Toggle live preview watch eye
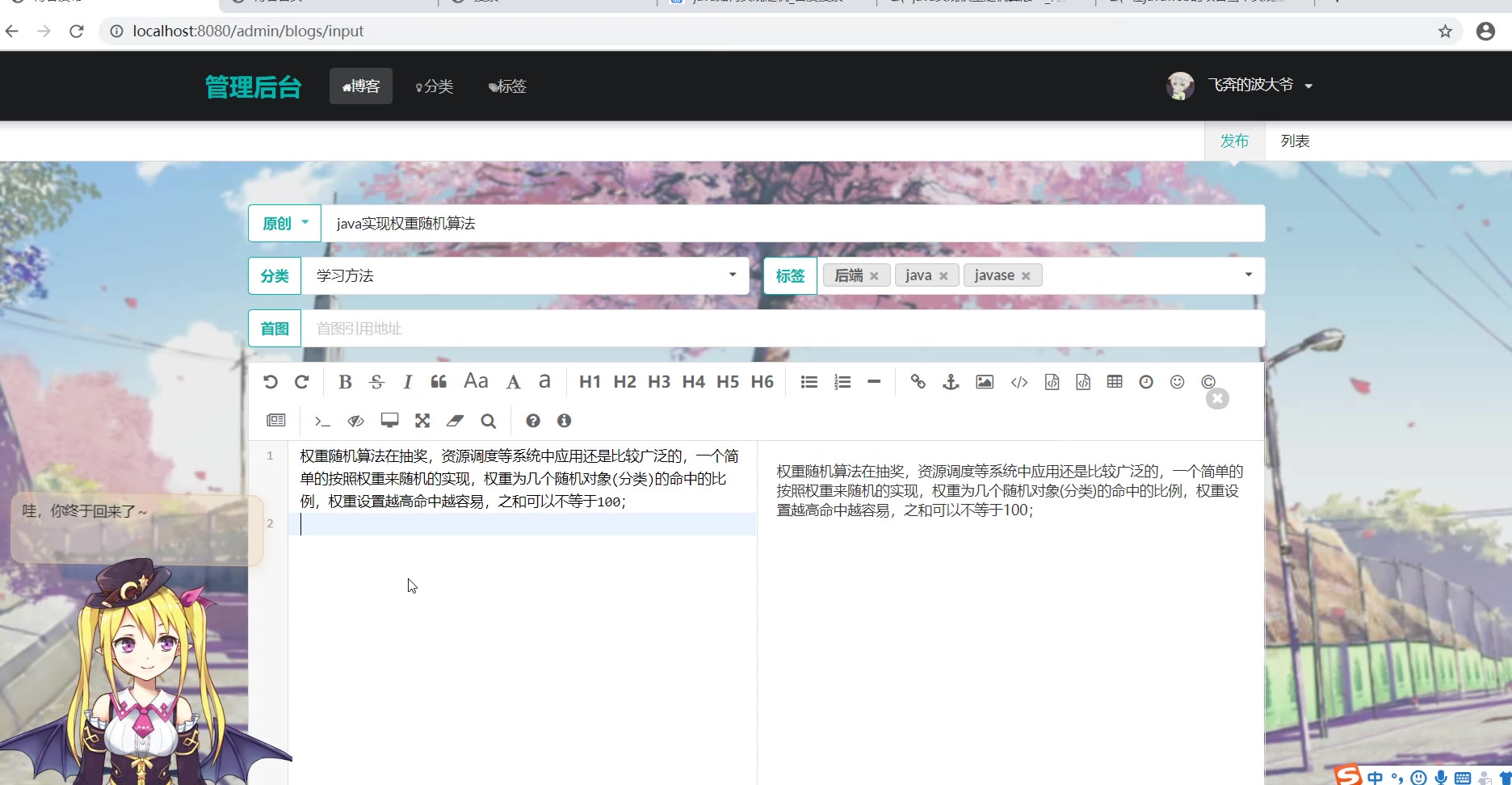 (356, 421)
